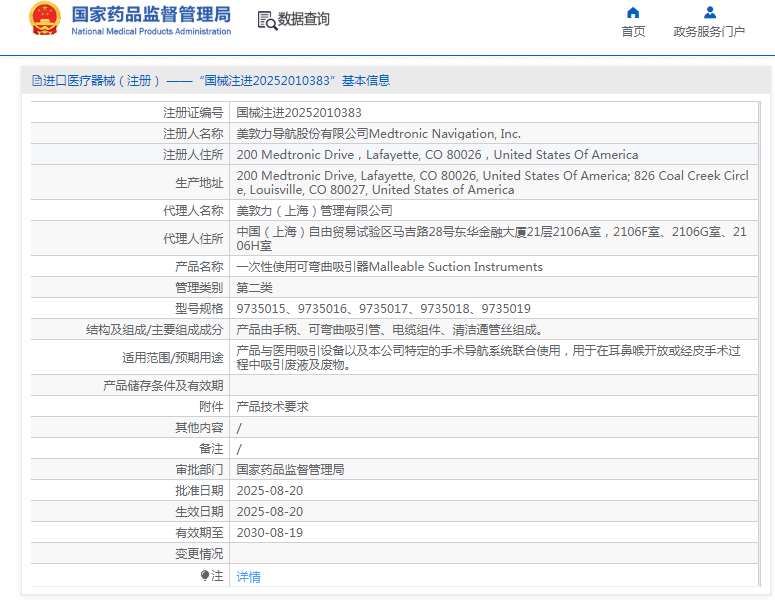Select agent name 美敦力（上海）管理有限公司
775x600 pixels.
314,211
